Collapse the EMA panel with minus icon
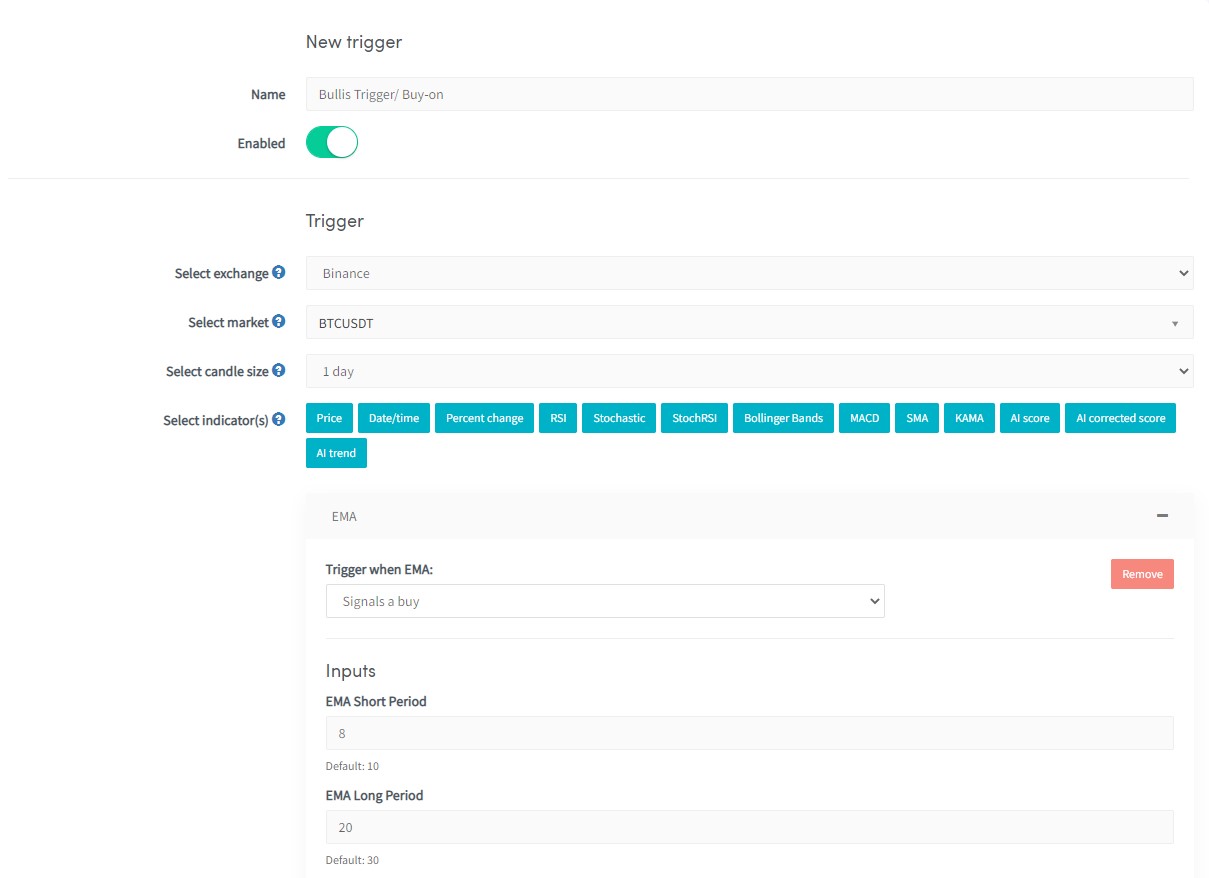1209x878 pixels. pos(1161,516)
